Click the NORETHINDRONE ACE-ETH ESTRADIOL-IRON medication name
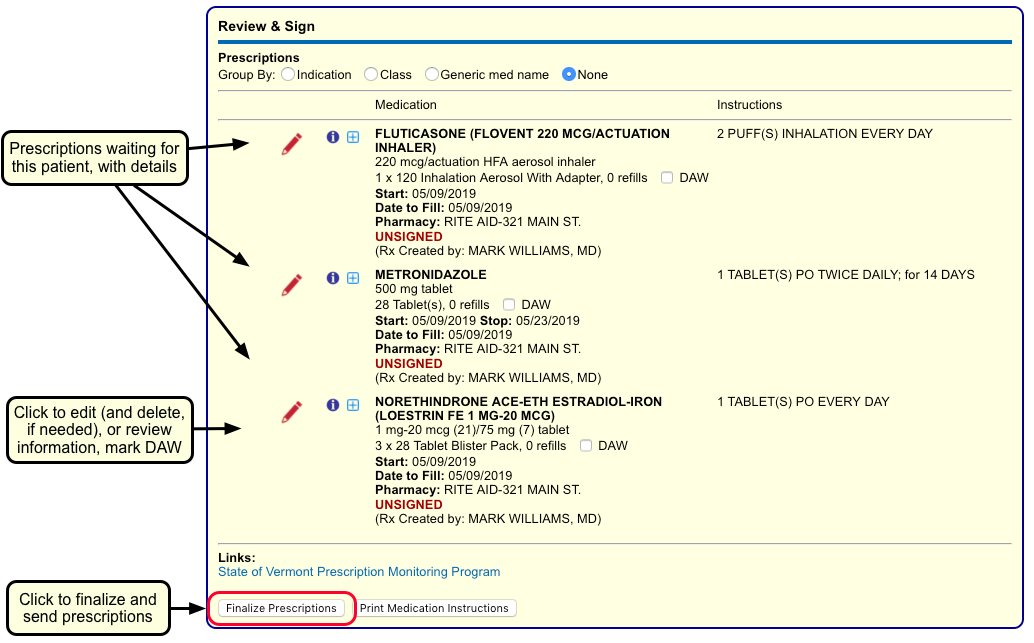This screenshot has width=1034, height=643. click(518, 409)
